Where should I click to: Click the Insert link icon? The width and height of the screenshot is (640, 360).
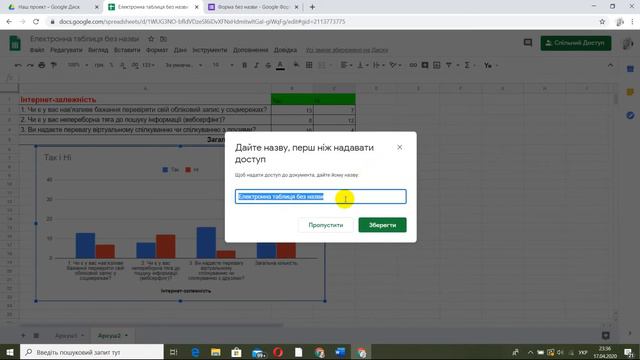(x=413, y=65)
